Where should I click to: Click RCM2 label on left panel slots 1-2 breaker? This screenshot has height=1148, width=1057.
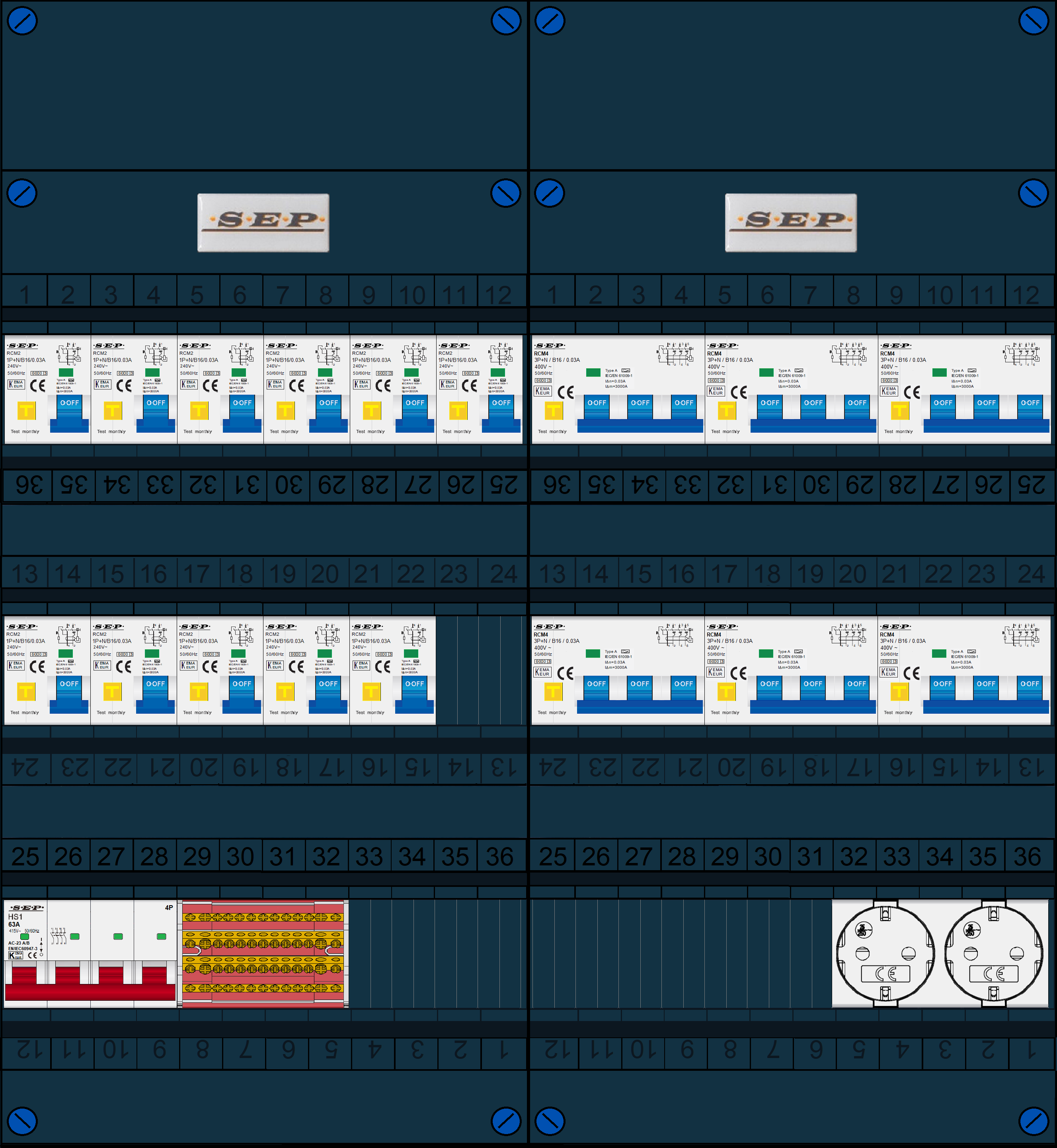[14, 353]
